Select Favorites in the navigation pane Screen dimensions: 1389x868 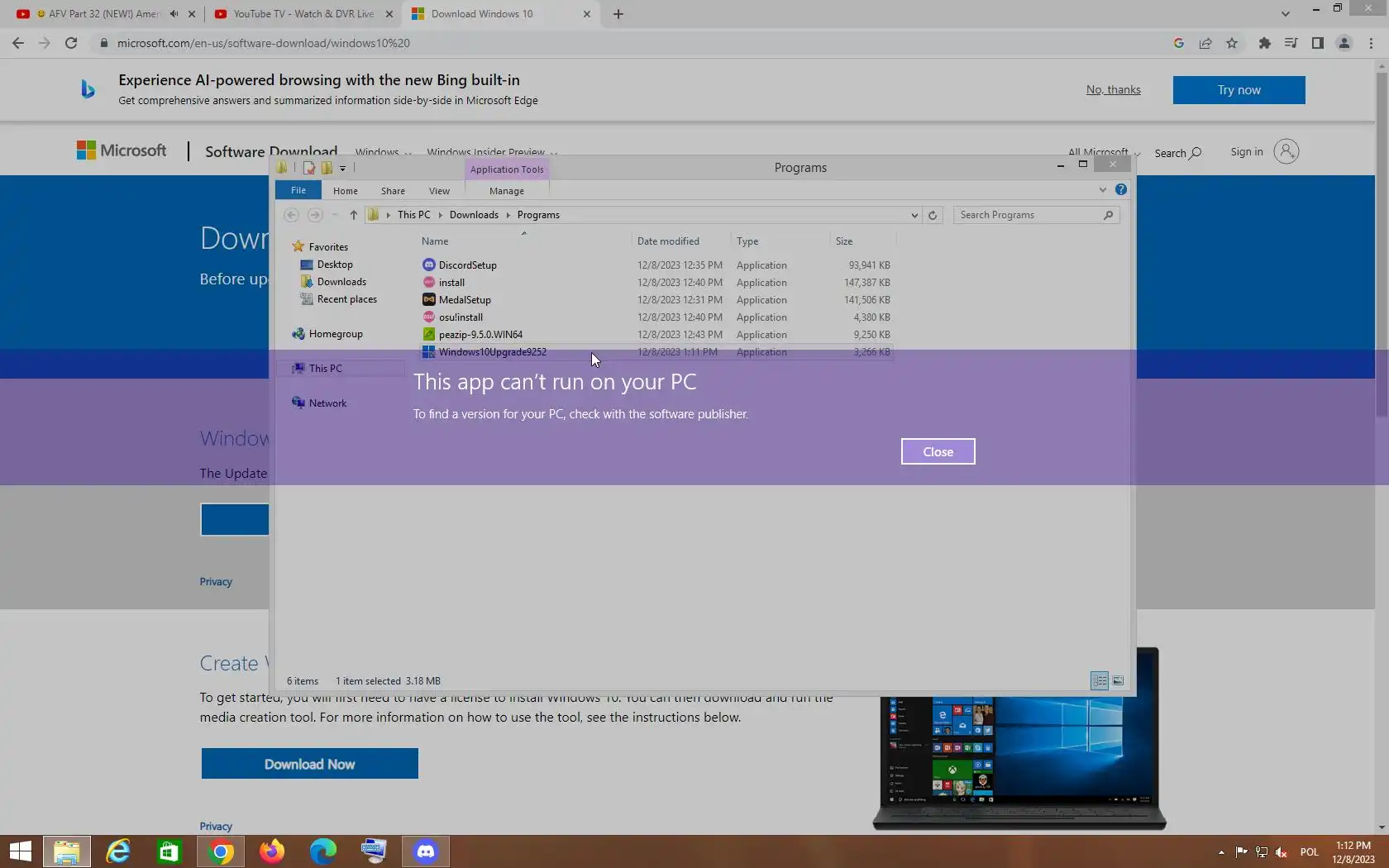pos(328,247)
